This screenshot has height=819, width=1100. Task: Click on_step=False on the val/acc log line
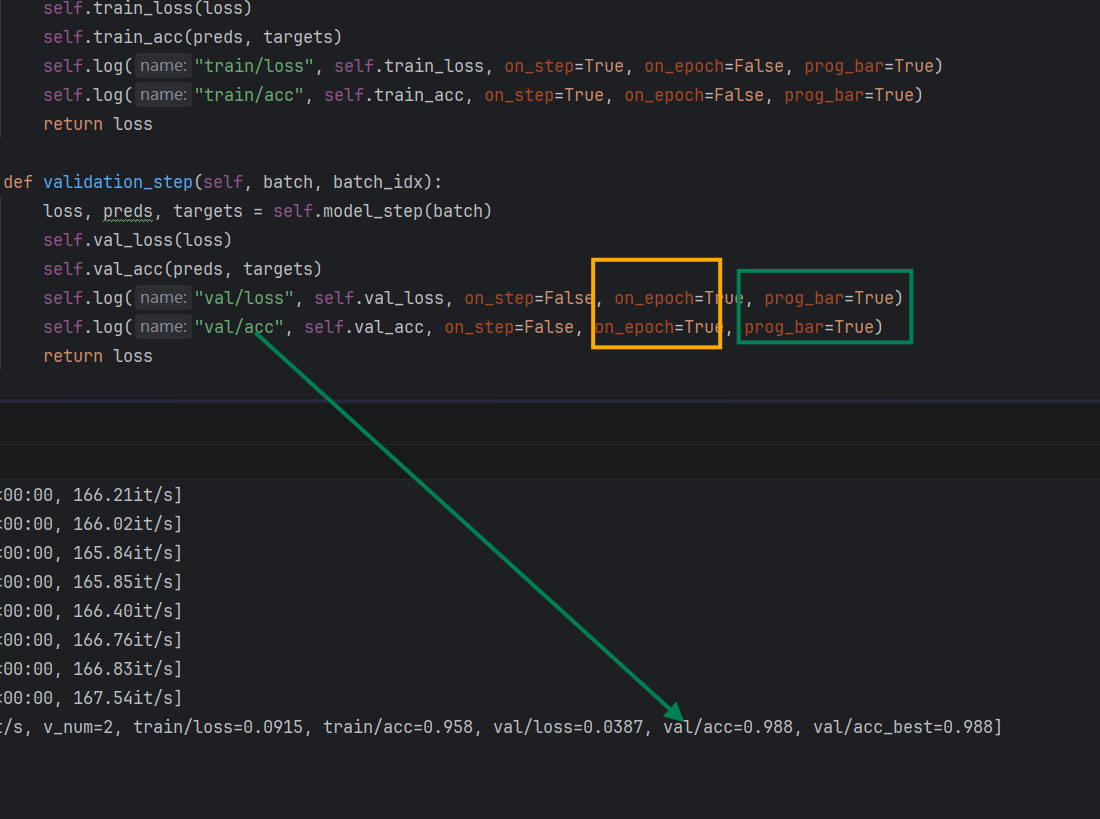coord(509,327)
